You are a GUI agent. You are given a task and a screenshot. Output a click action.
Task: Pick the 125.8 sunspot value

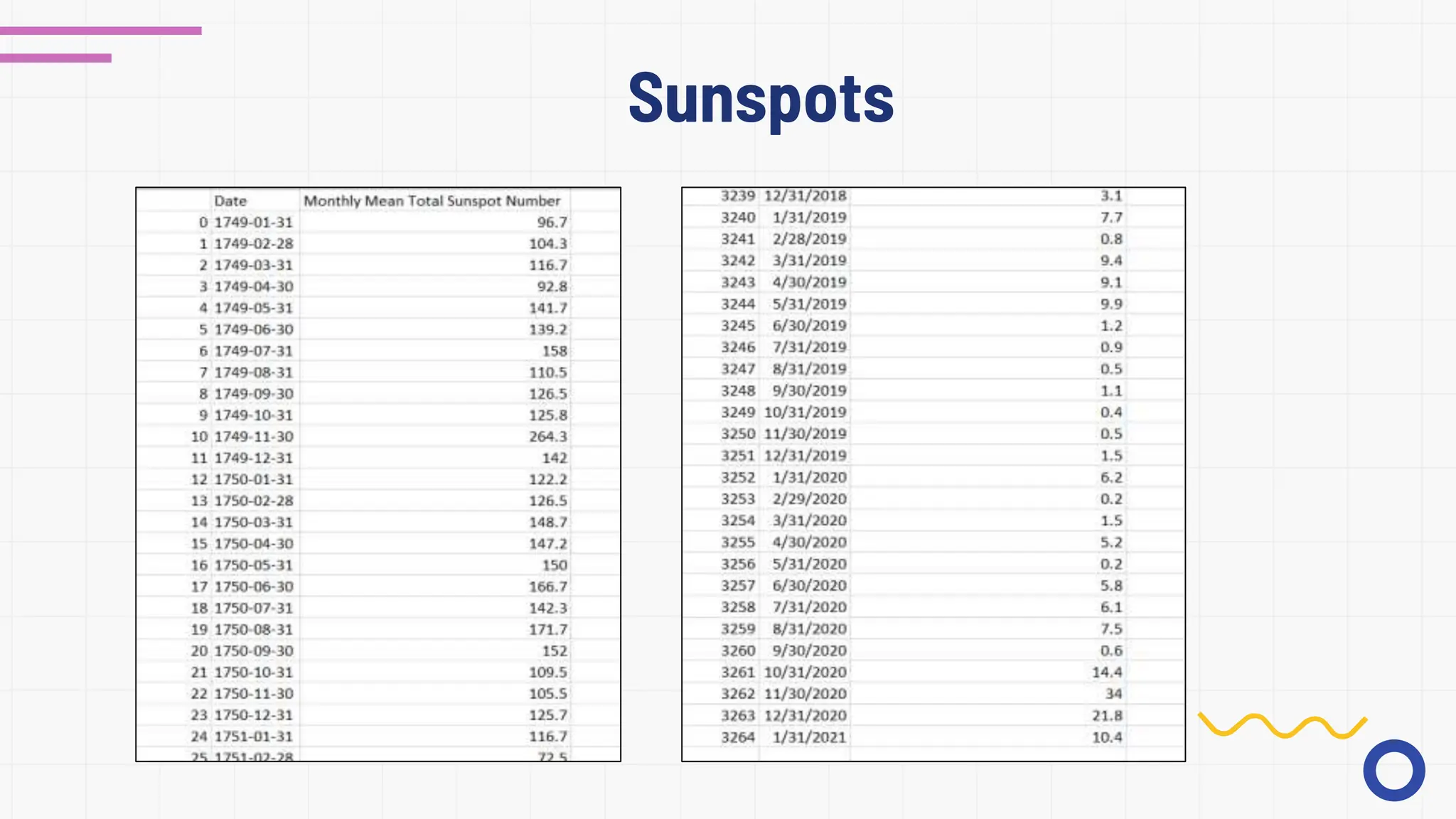[x=548, y=414]
